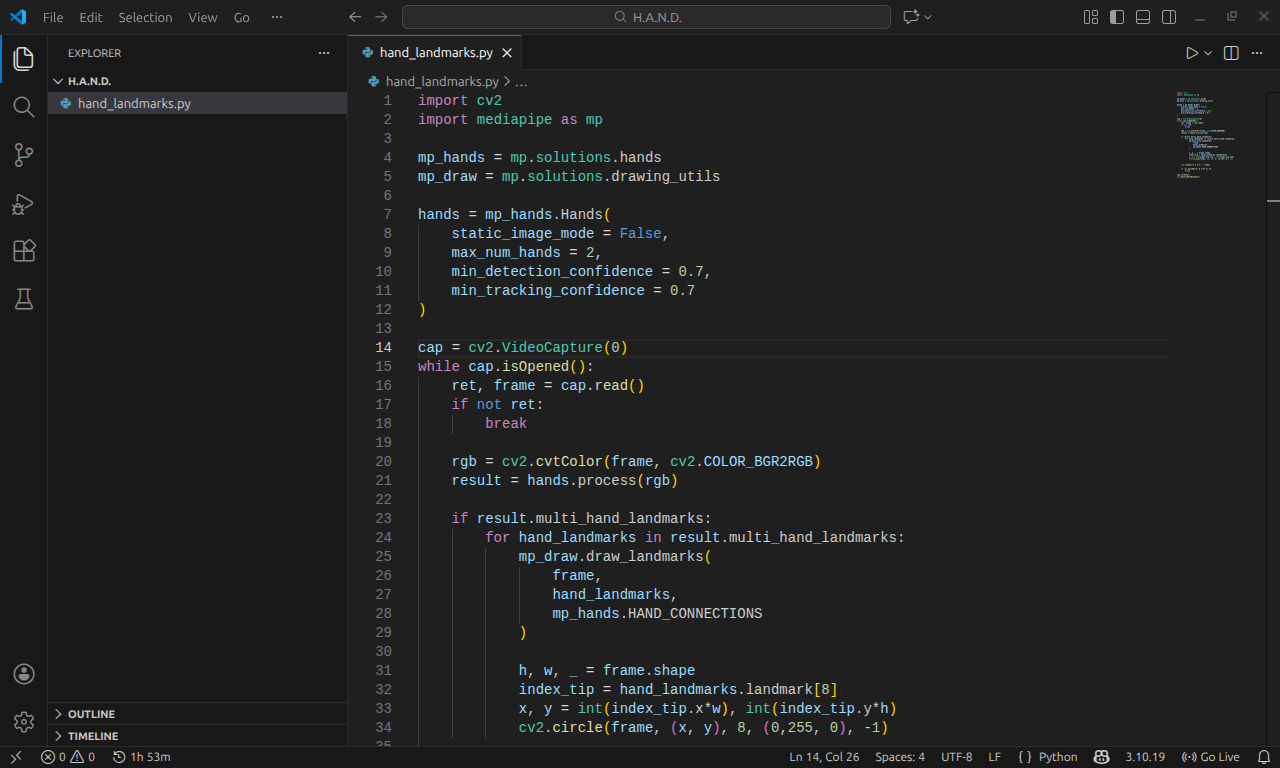The width and height of the screenshot is (1280, 768).
Task: Expand the Outline section
Action: [x=91, y=714]
